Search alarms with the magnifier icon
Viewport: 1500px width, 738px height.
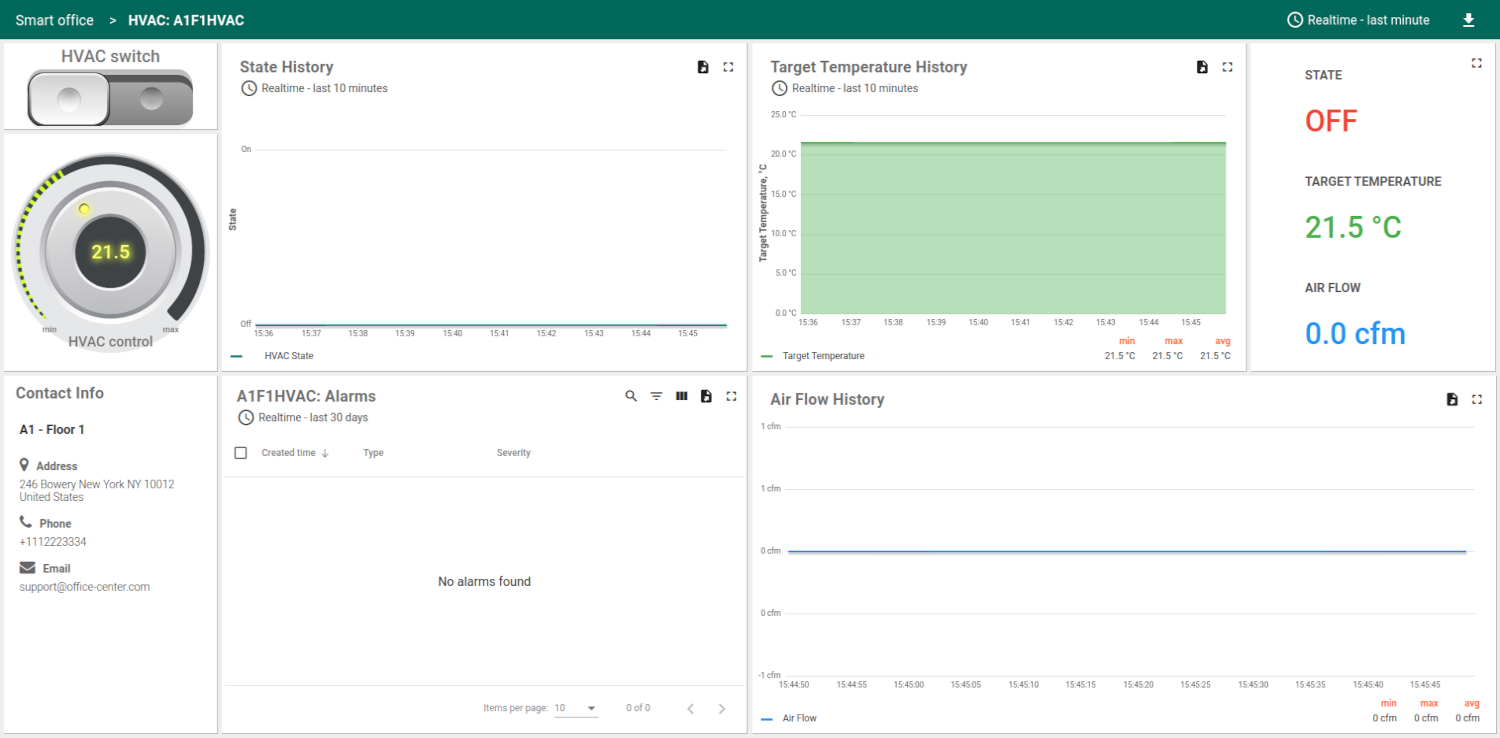tap(631, 396)
